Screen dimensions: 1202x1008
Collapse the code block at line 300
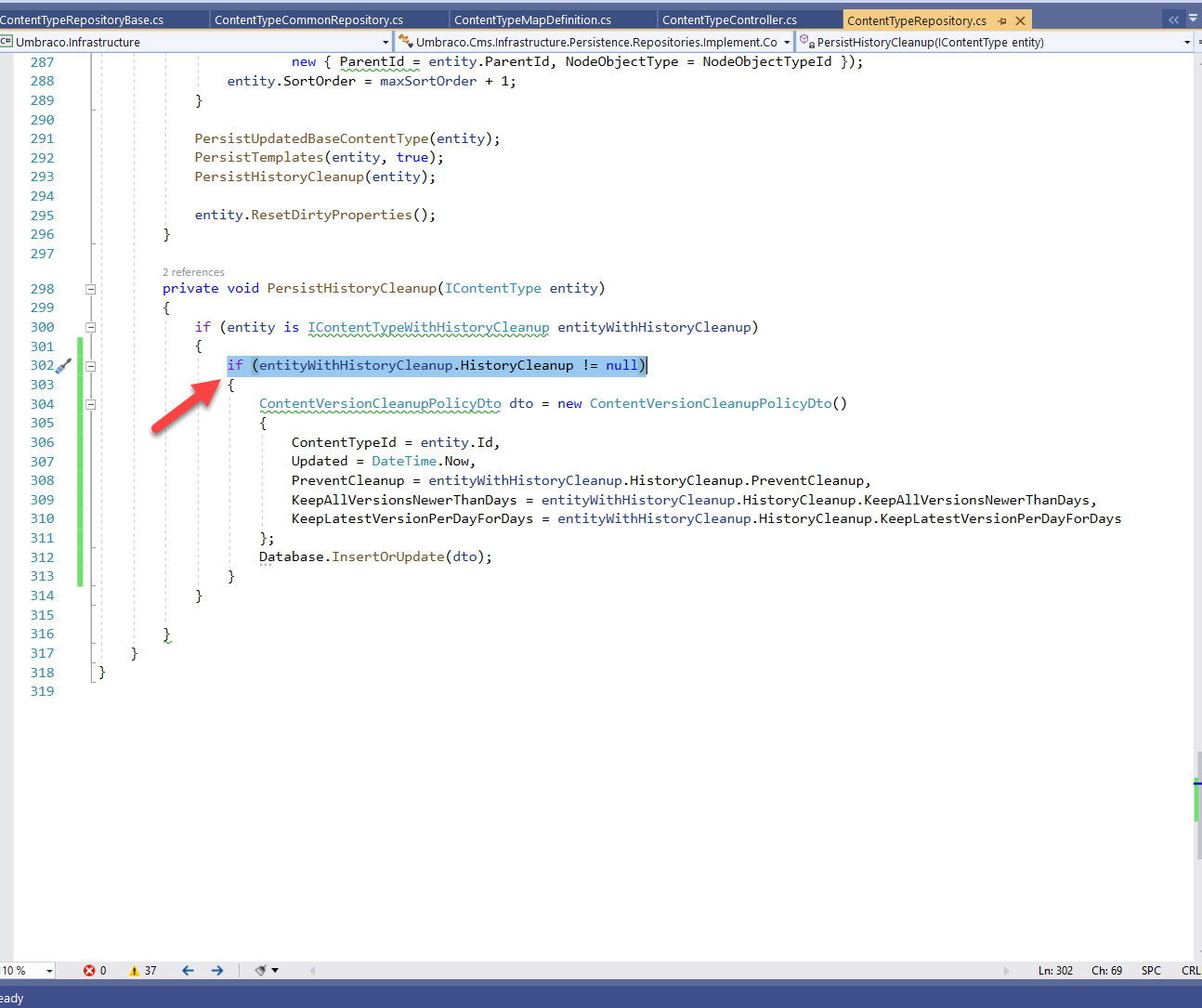pyautogui.click(x=91, y=327)
